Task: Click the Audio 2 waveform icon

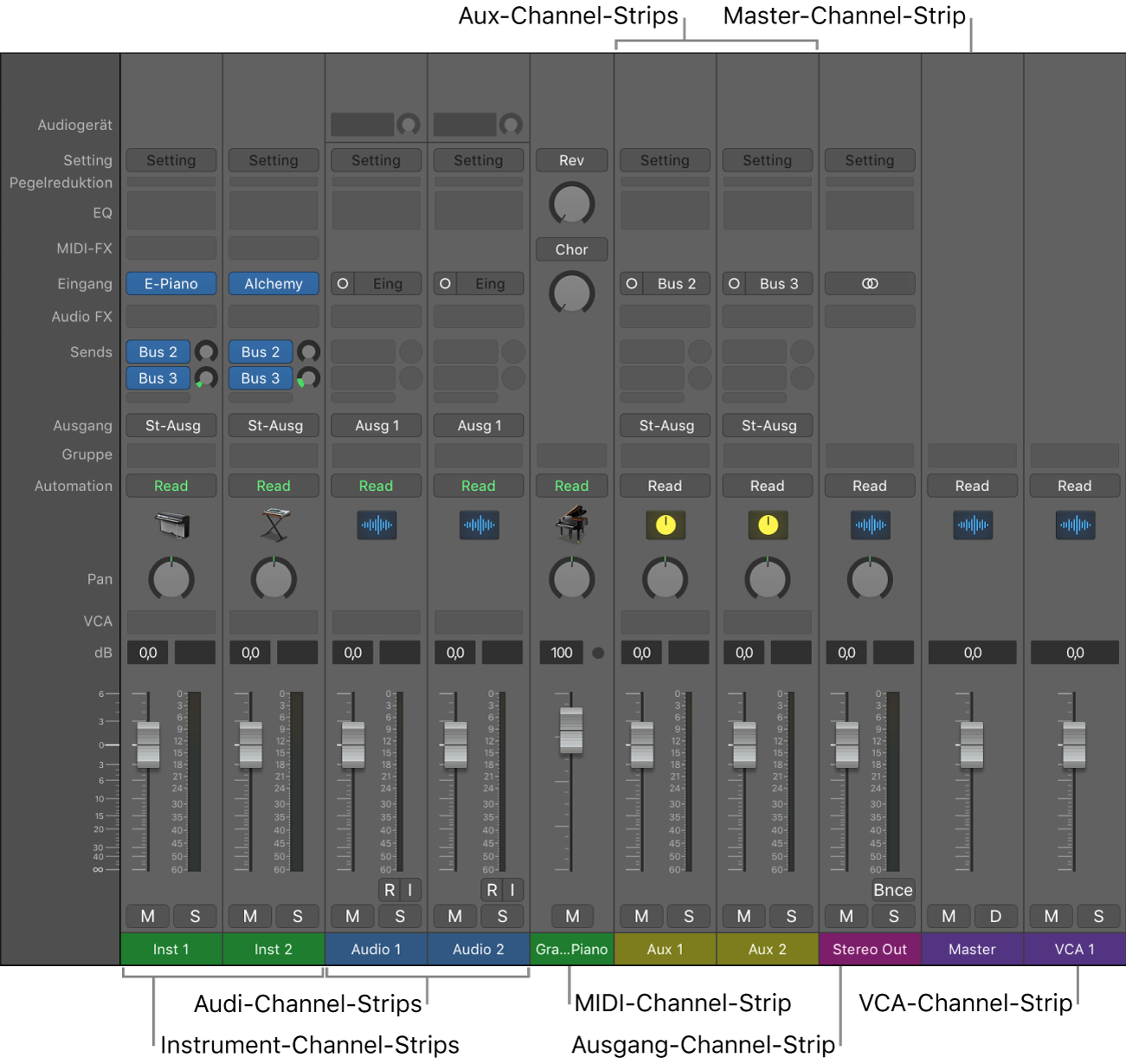Action: click(479, 525)
